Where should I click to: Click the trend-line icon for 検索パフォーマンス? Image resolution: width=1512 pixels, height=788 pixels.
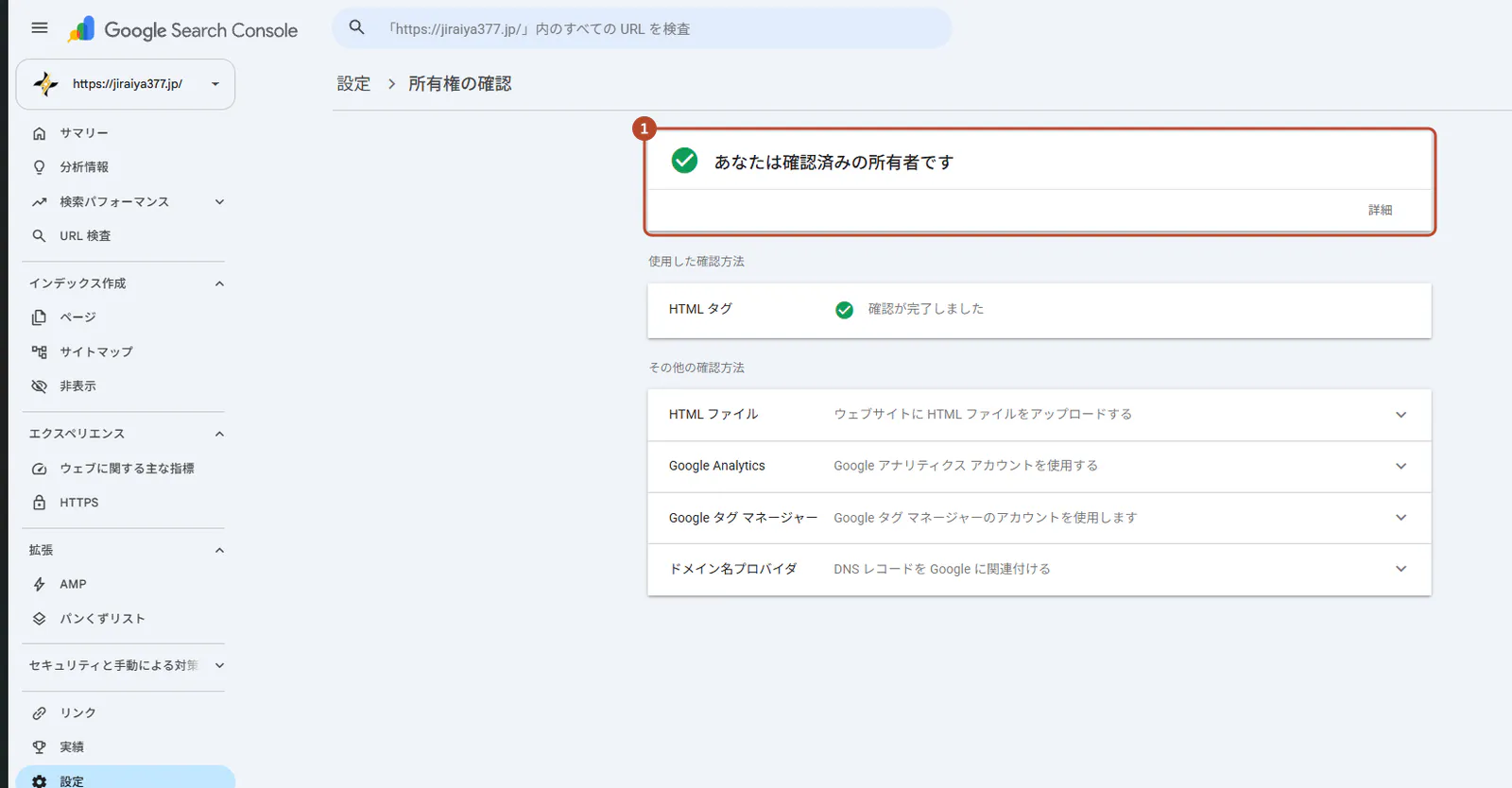coord(39,202)
